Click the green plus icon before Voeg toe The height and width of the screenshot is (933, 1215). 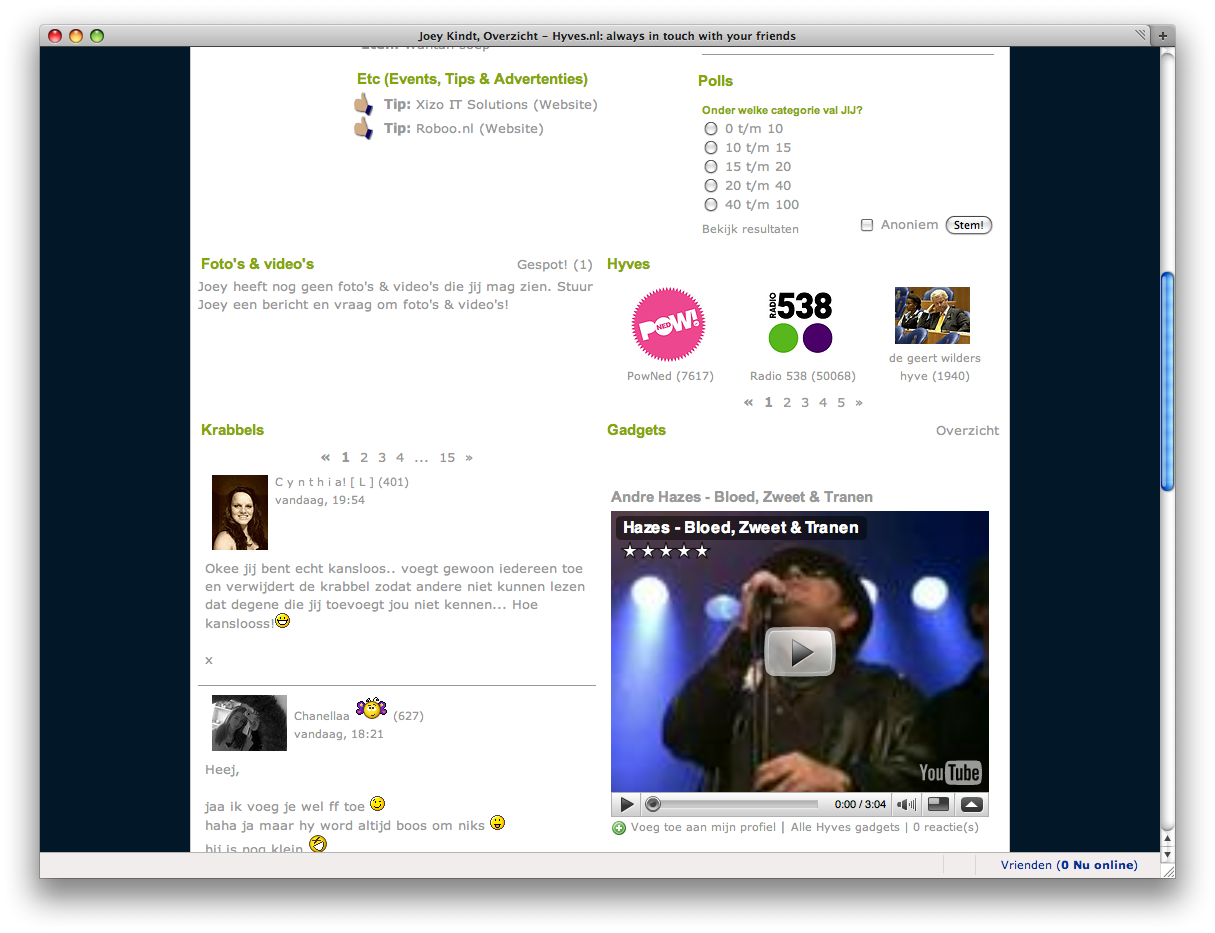[619, 828]
